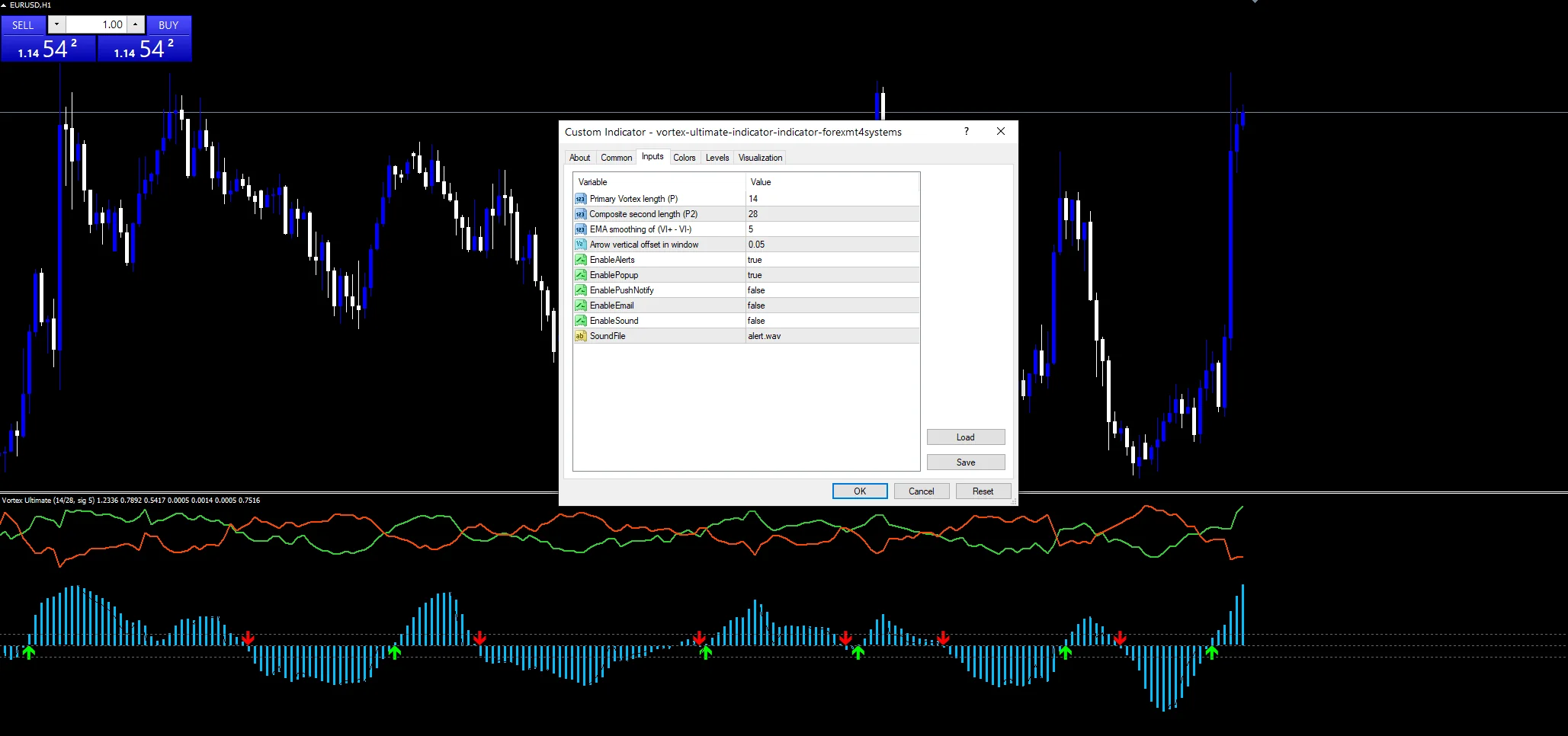Click the EnablePushNotify boolean icon
The width and height of the screenshot is (1568, 736).
pos(581,290)
